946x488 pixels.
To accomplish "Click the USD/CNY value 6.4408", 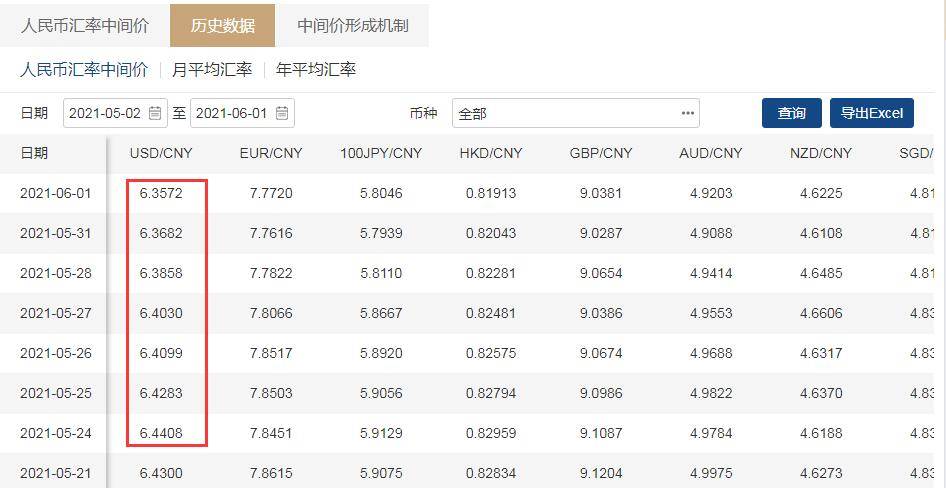I will point(161,433).
